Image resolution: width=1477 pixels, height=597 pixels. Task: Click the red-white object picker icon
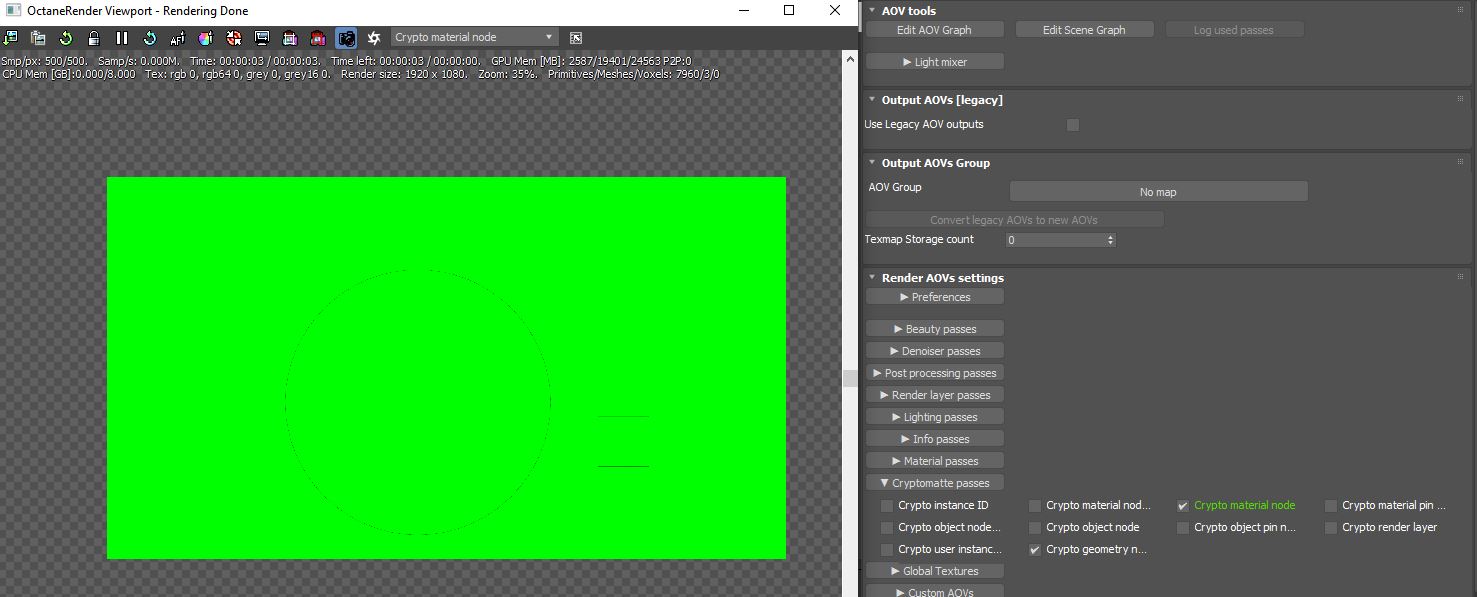coord(234,38)
